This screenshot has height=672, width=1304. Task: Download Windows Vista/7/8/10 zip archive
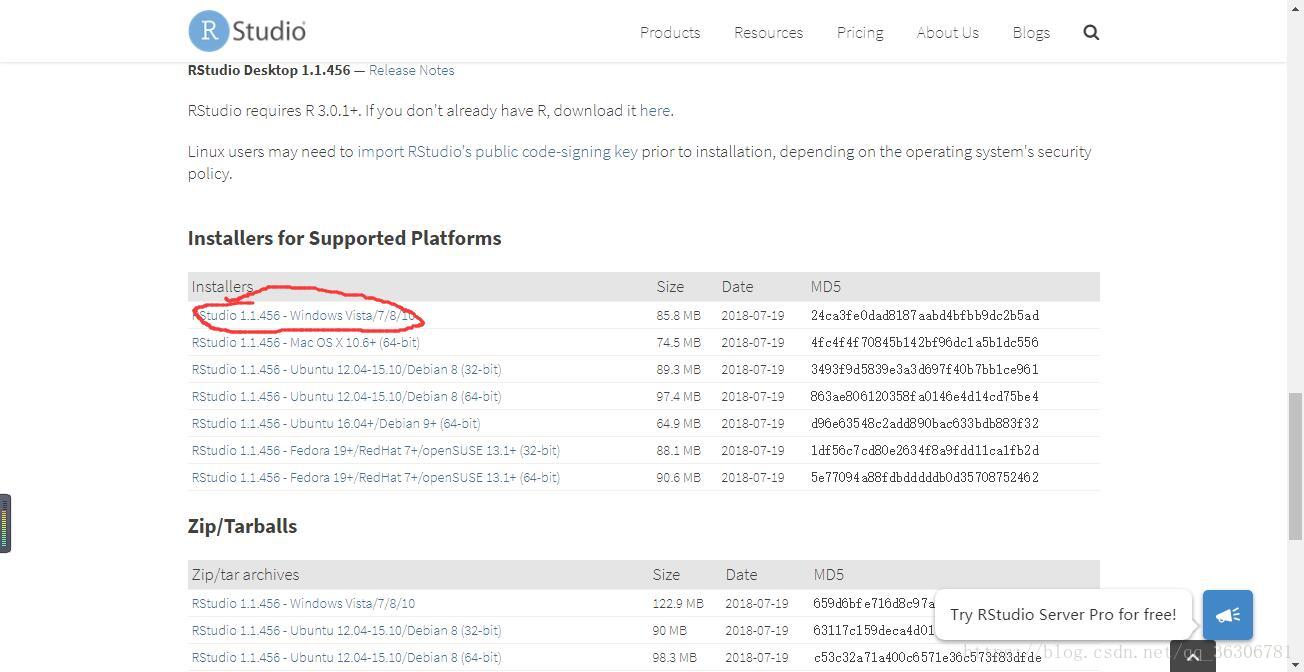coord(303,603)
